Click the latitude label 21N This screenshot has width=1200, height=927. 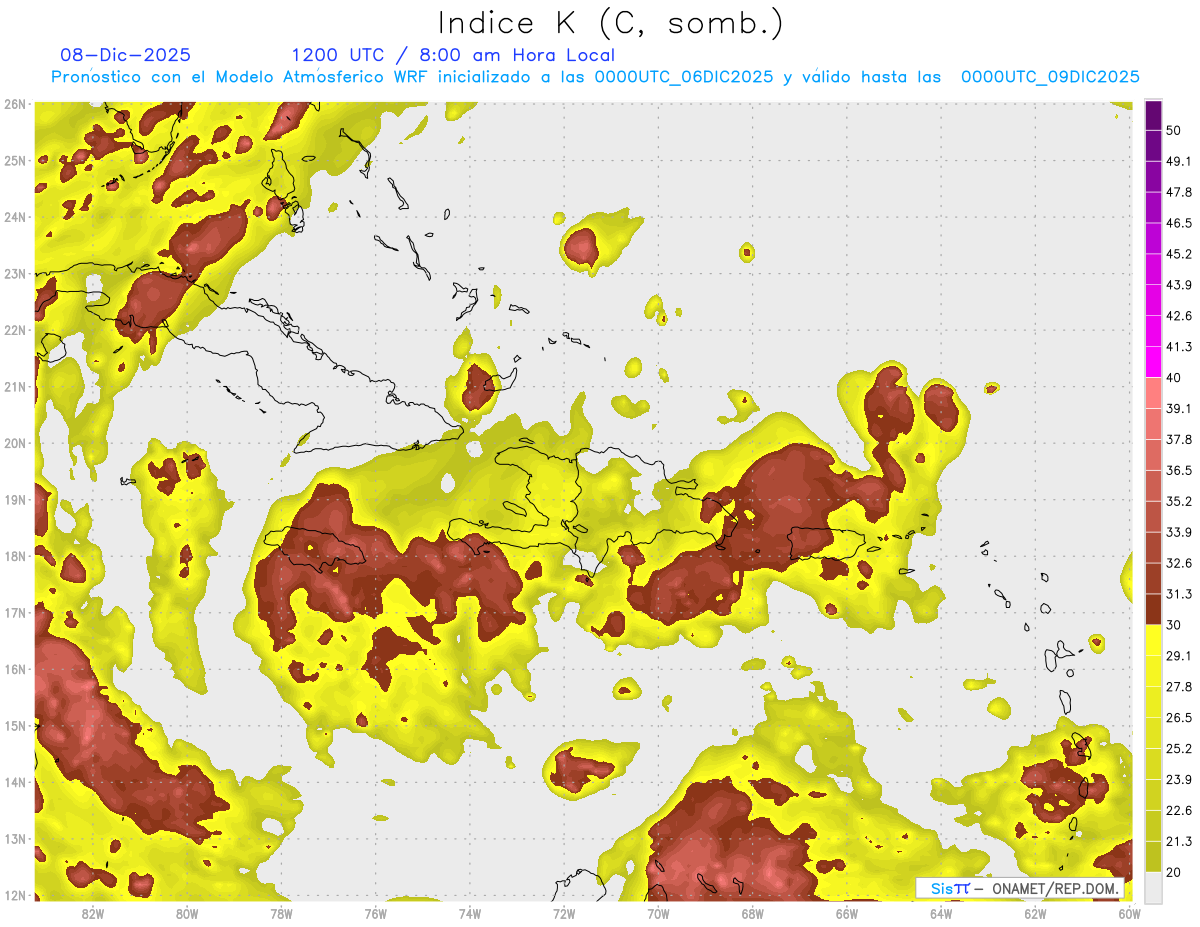coord(14,387)
